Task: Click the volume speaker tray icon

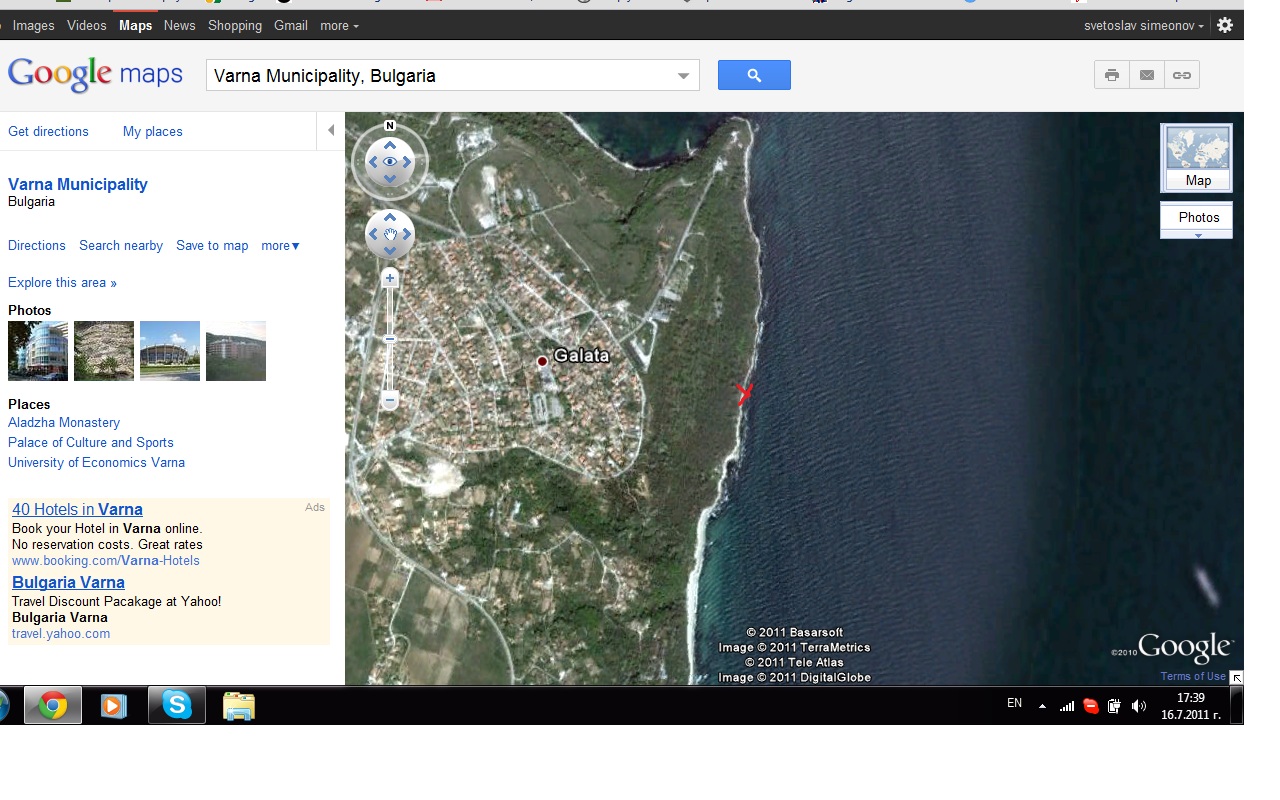Action: click(1138, 706)
